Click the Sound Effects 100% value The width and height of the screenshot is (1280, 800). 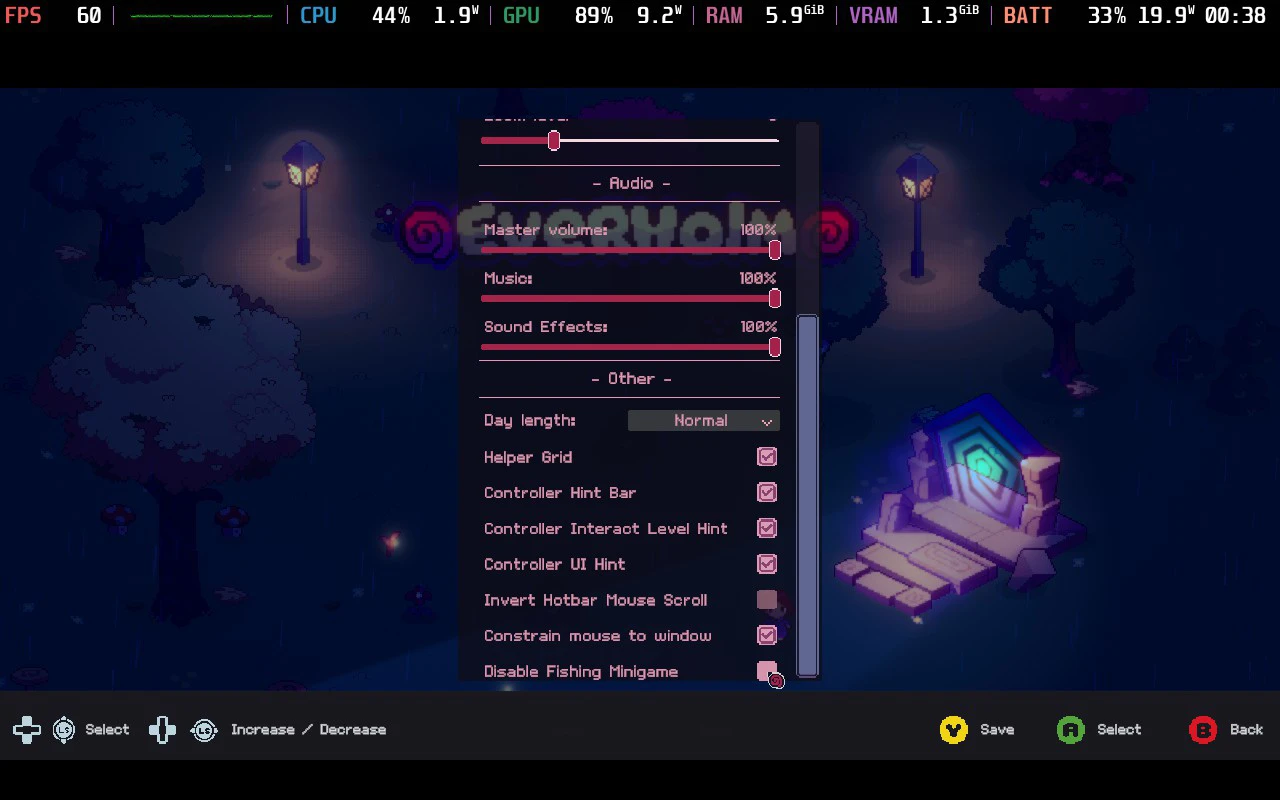tap(758, 327)
